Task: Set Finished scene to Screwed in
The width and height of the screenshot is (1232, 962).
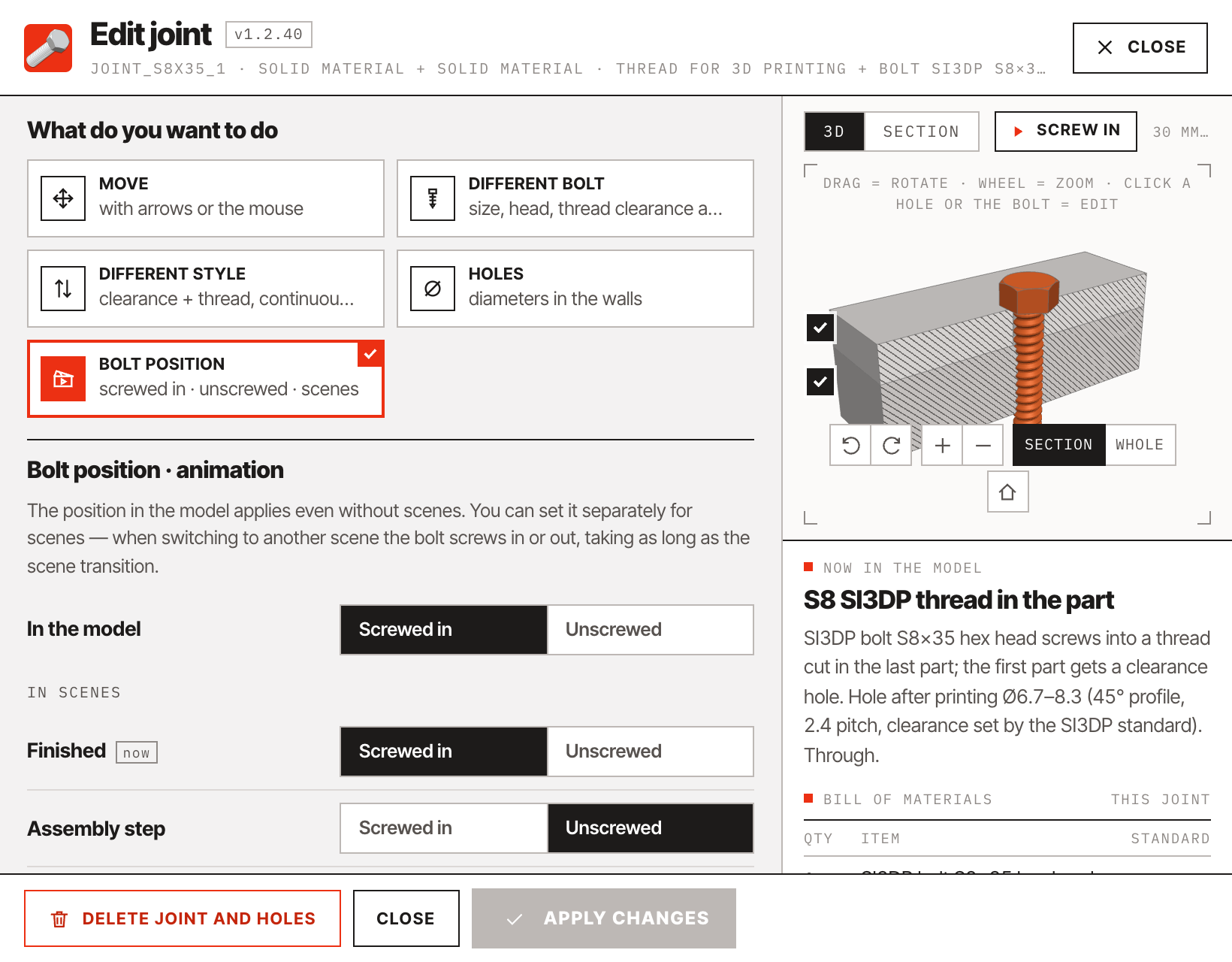Action: pyautogui.click(x=444, y=752)
